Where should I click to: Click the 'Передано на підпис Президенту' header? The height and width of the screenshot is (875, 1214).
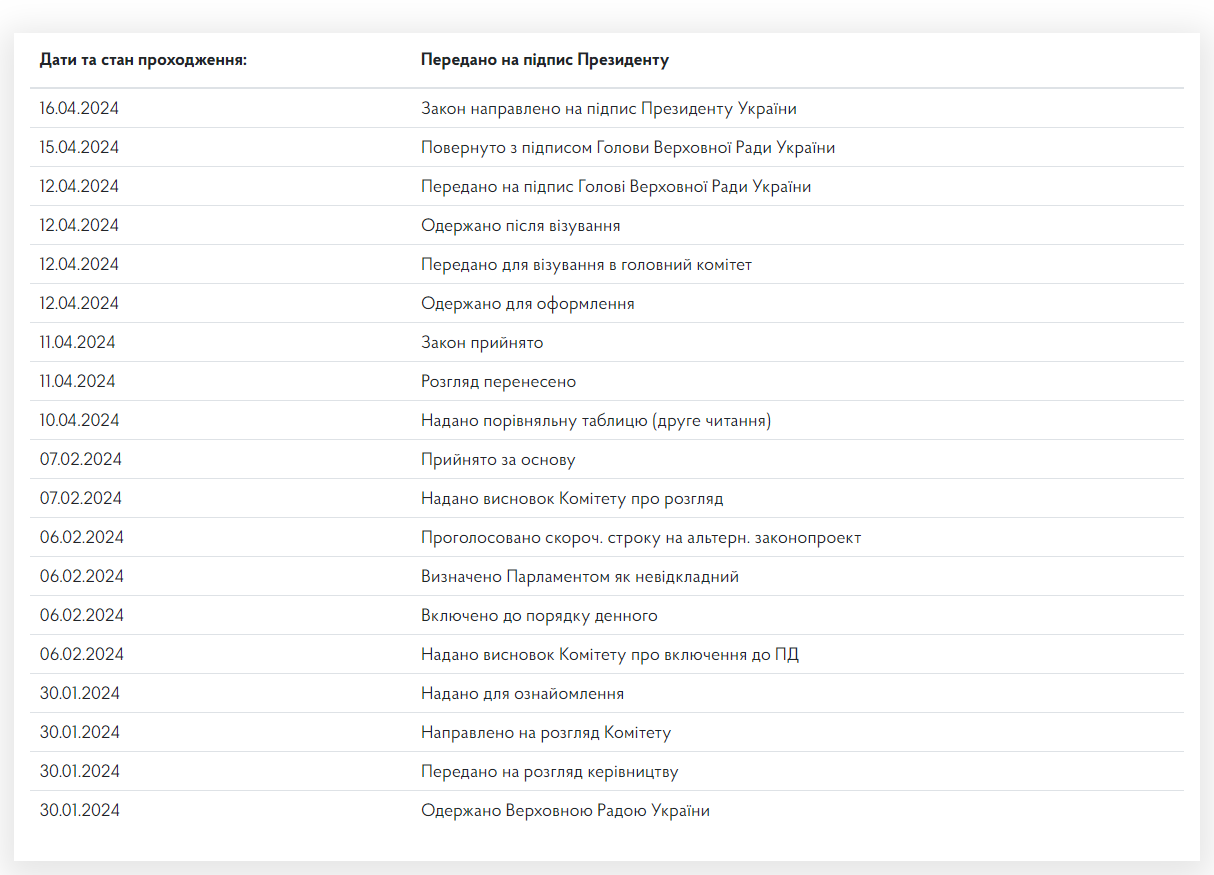tap(544, 60)
